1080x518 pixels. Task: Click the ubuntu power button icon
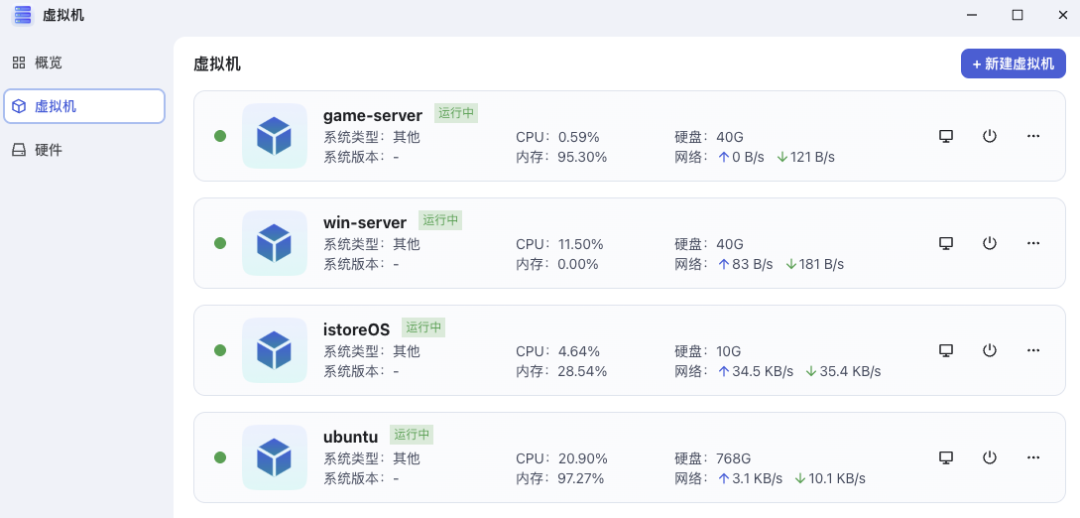coord(989,457)
